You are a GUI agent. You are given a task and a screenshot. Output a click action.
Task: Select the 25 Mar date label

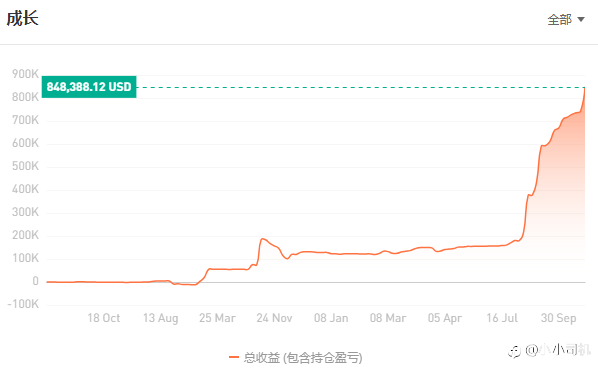(x=217, y=318)
